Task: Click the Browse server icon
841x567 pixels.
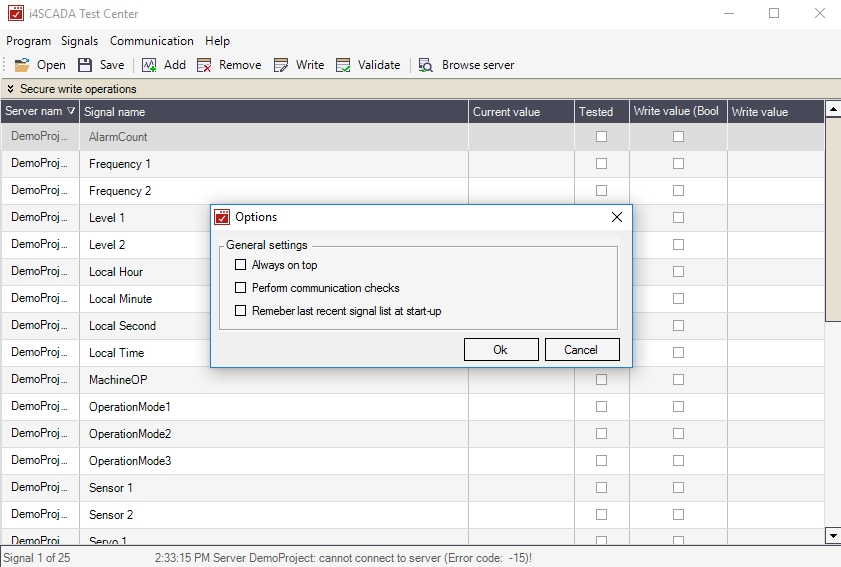Action: pyautogui.click(x=426, y=65)
